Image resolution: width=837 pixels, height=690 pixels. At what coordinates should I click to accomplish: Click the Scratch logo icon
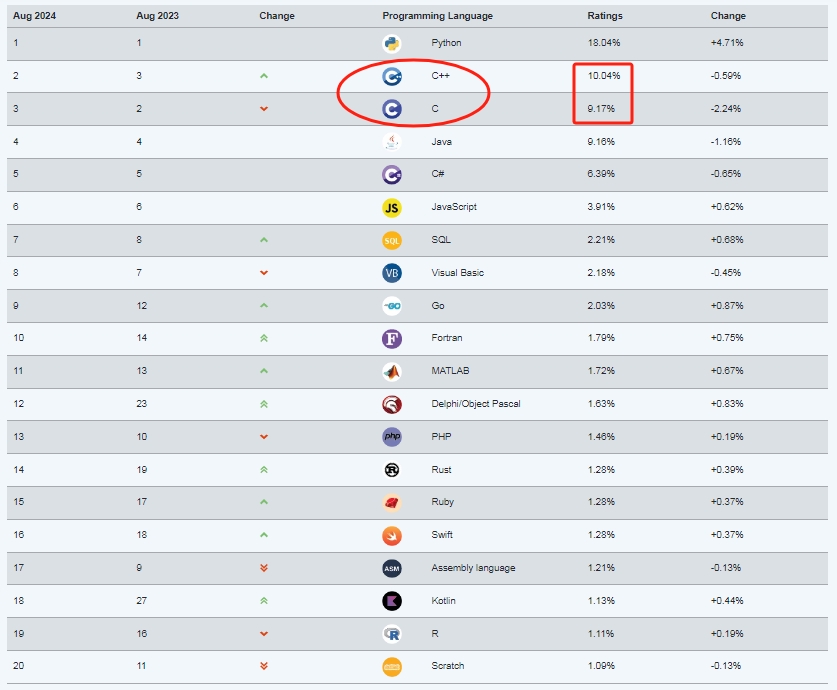click(392, 667)
